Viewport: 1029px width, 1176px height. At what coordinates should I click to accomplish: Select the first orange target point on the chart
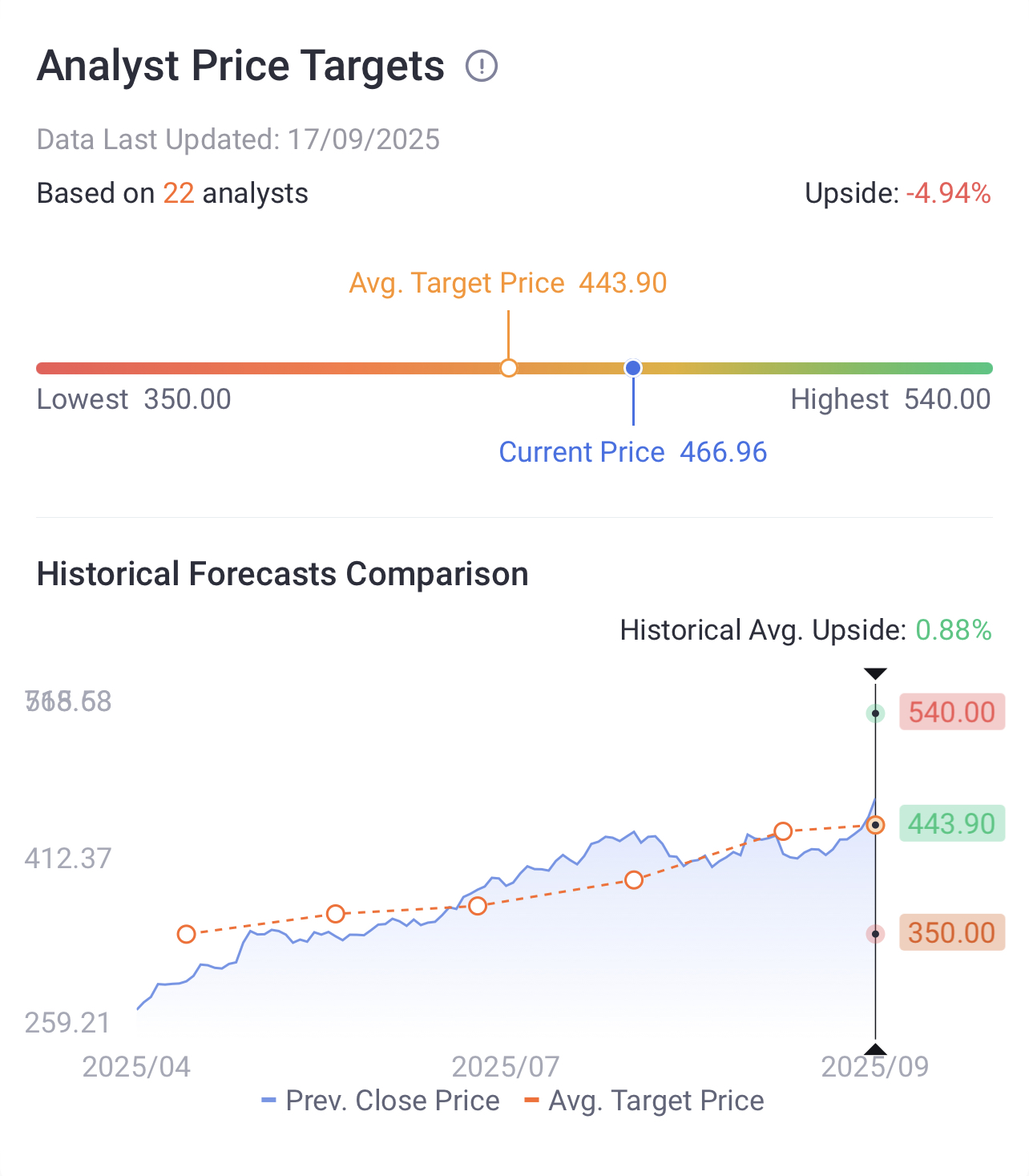186,934
